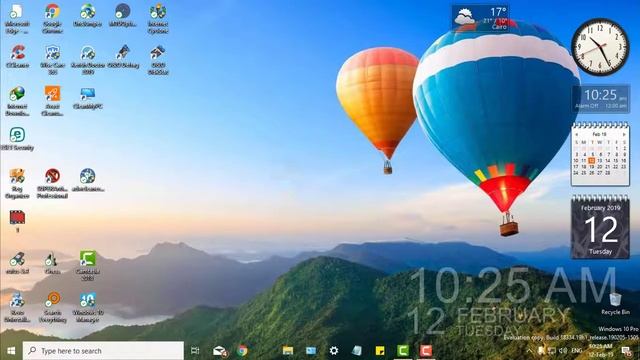Open the Cairo weather gadget
This screenshot has height=360, width=640.
pyautogui.click(x=480, y=17)
